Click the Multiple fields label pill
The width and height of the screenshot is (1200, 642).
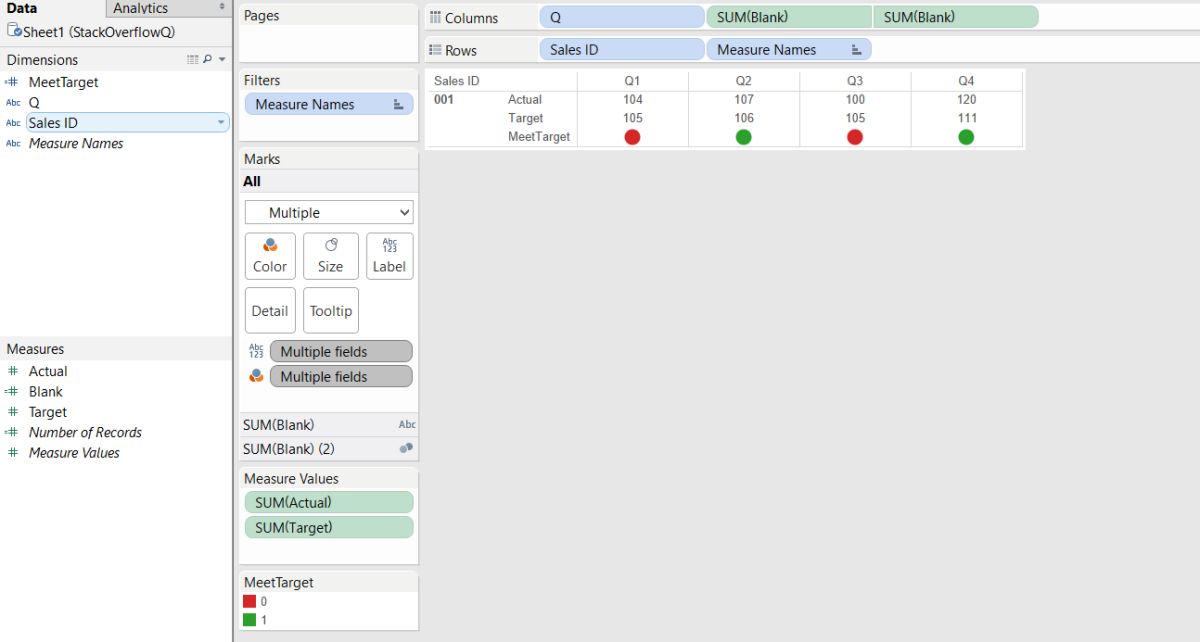(x=341, y=352)
